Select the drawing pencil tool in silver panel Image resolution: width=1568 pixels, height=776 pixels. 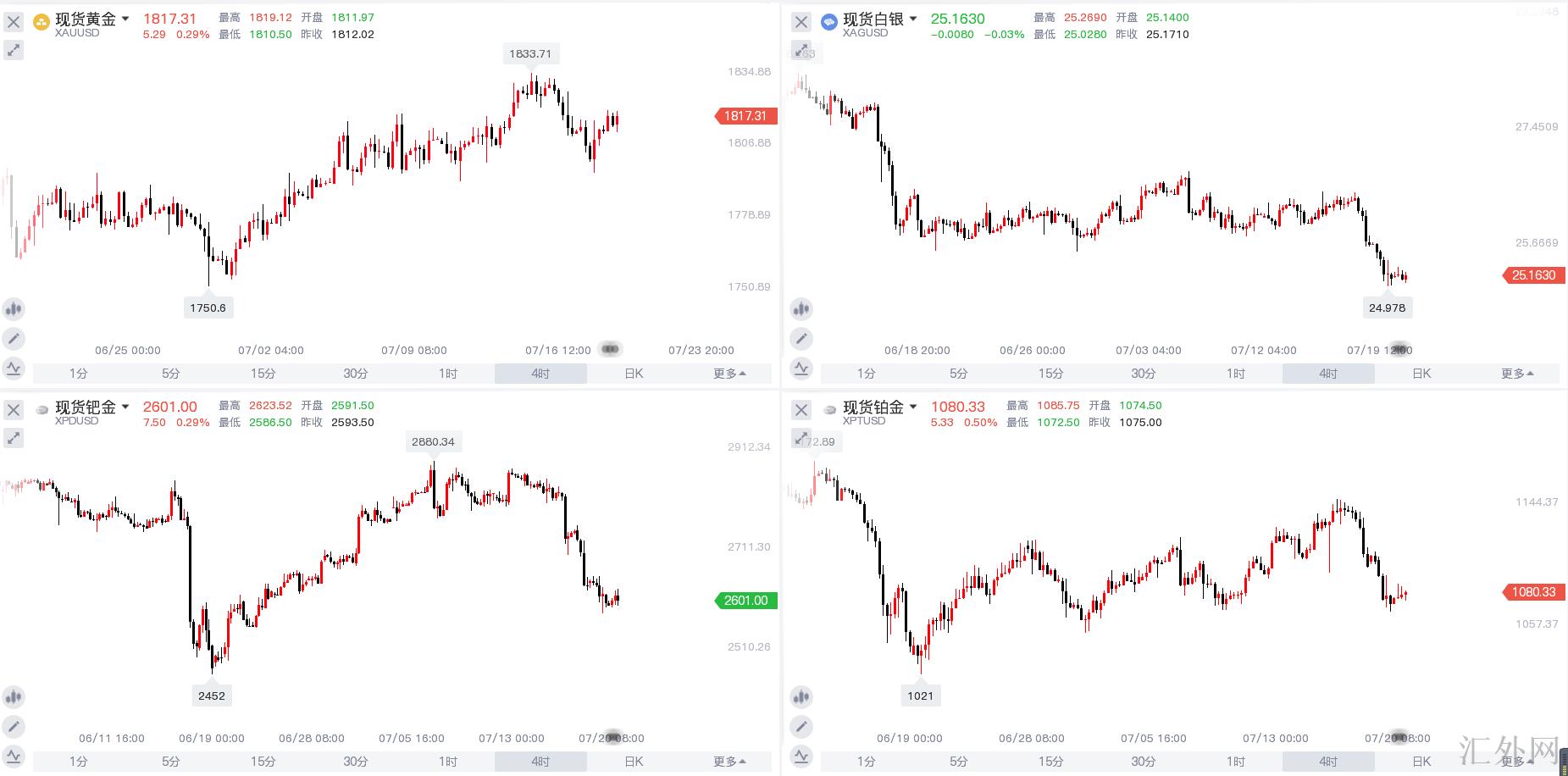click(x=801, y=339)
